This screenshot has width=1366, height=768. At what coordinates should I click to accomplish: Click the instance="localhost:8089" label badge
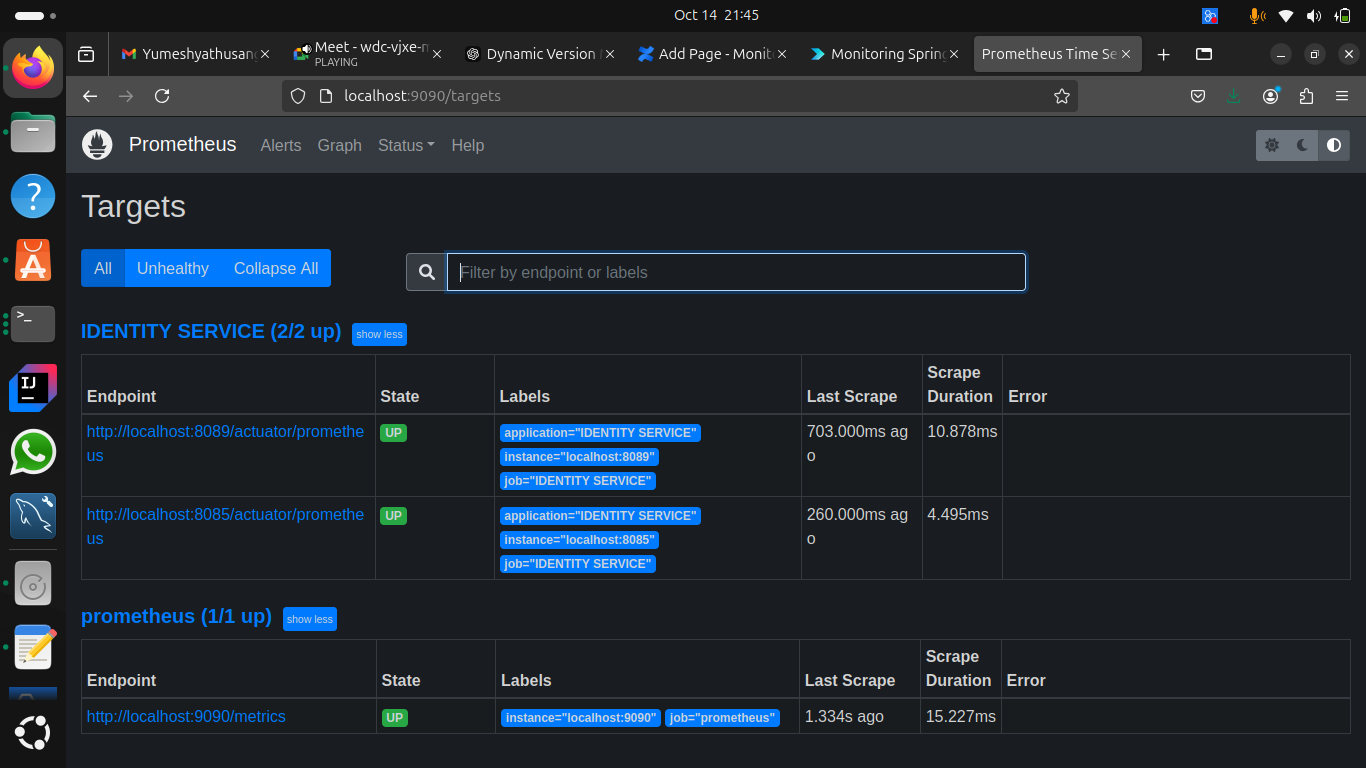coord(579,457)
